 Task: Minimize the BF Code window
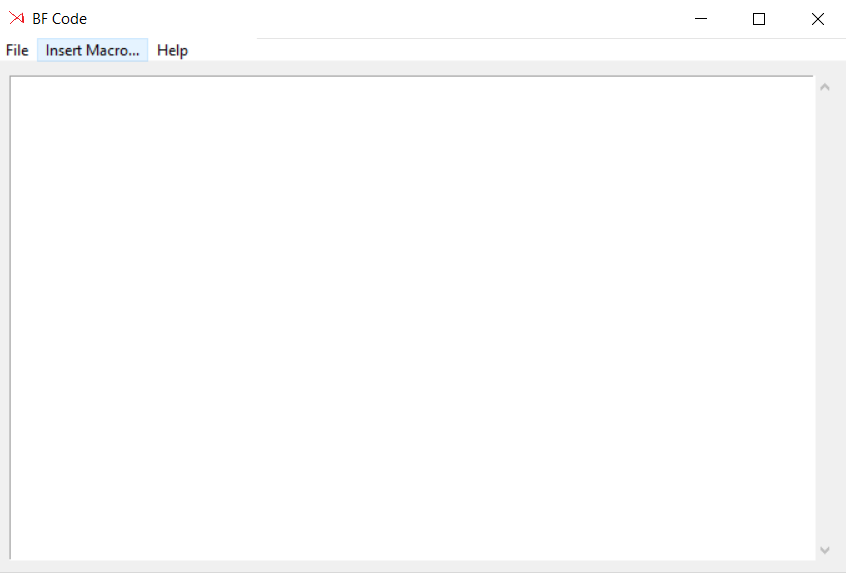tap(701, 19)
